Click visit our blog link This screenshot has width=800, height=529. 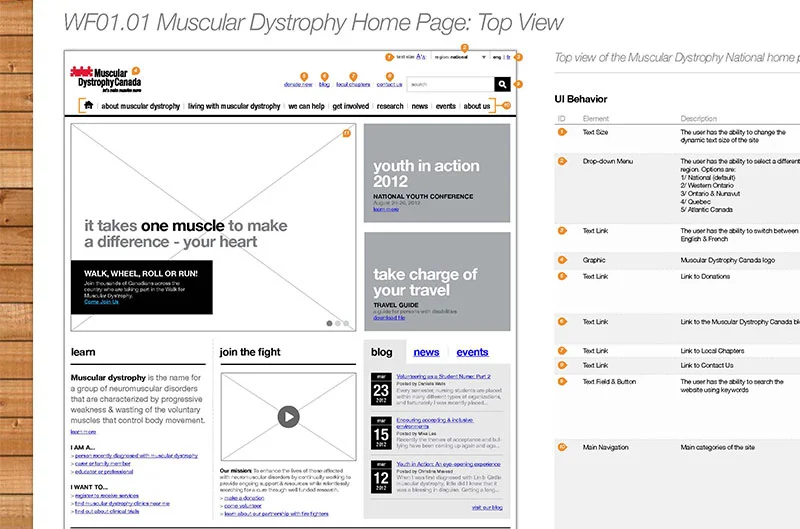[x=487, y=508]
